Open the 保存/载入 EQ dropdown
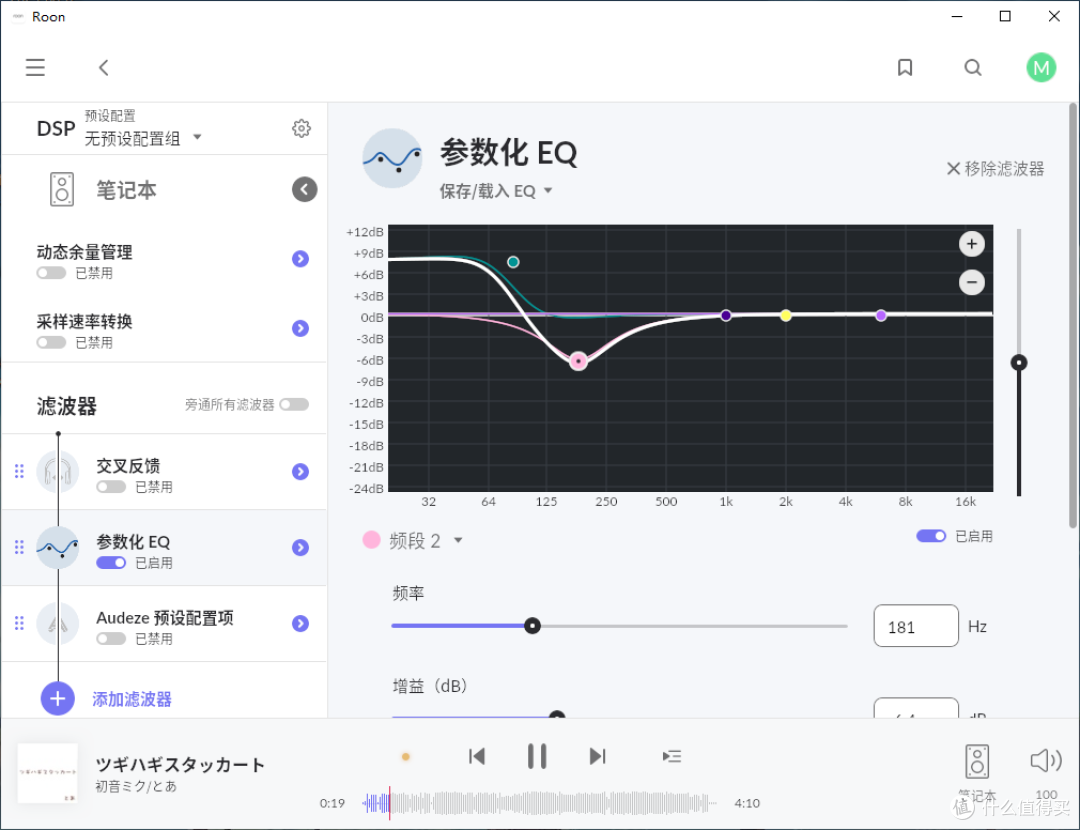Screen dimensions: 1080x830 (497, 190)
